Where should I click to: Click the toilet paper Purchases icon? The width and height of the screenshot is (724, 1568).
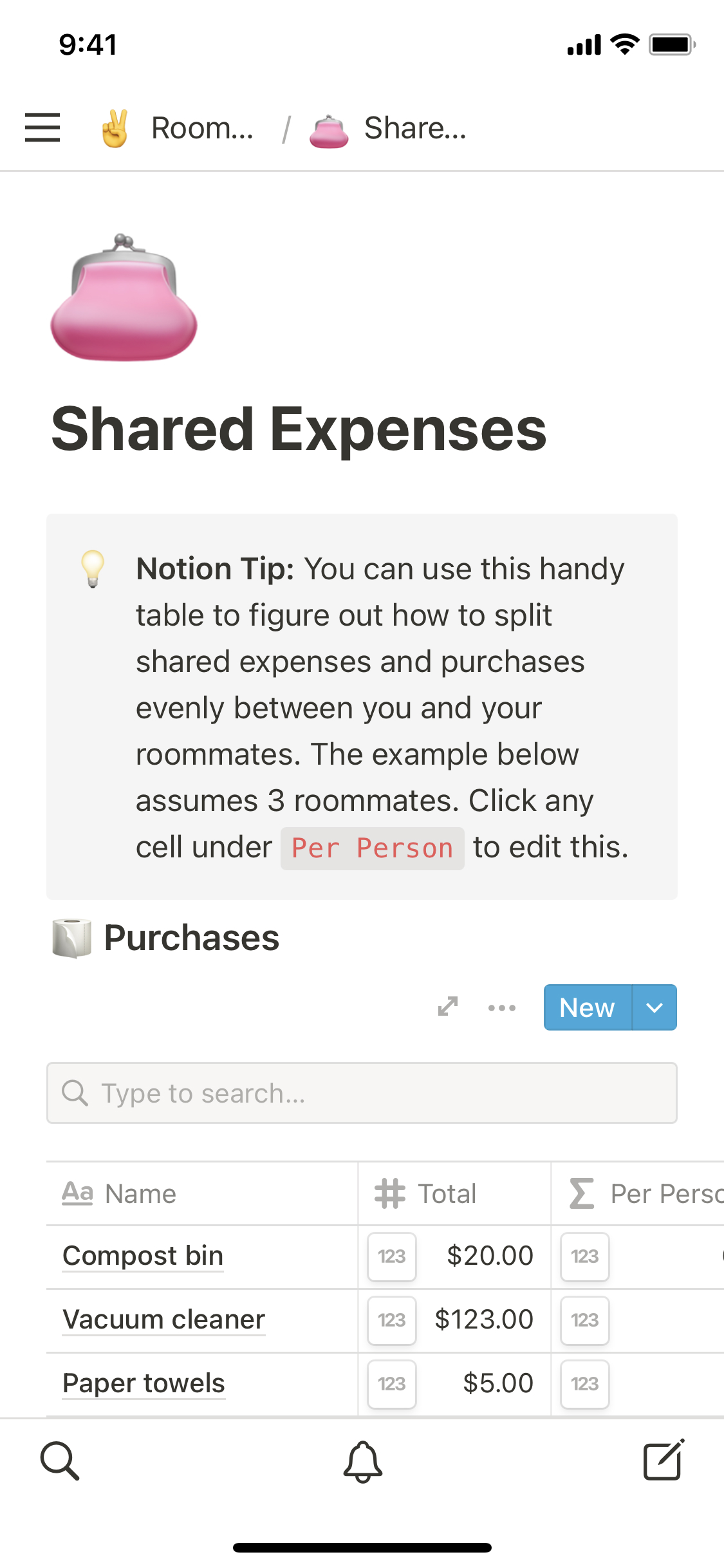[x=71, y=938]
